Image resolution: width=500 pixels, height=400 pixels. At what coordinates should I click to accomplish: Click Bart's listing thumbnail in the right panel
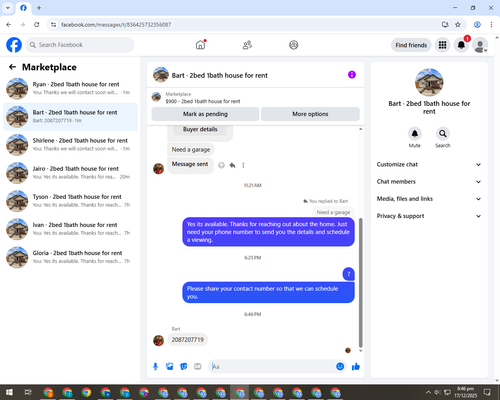[x=429, y=82]
